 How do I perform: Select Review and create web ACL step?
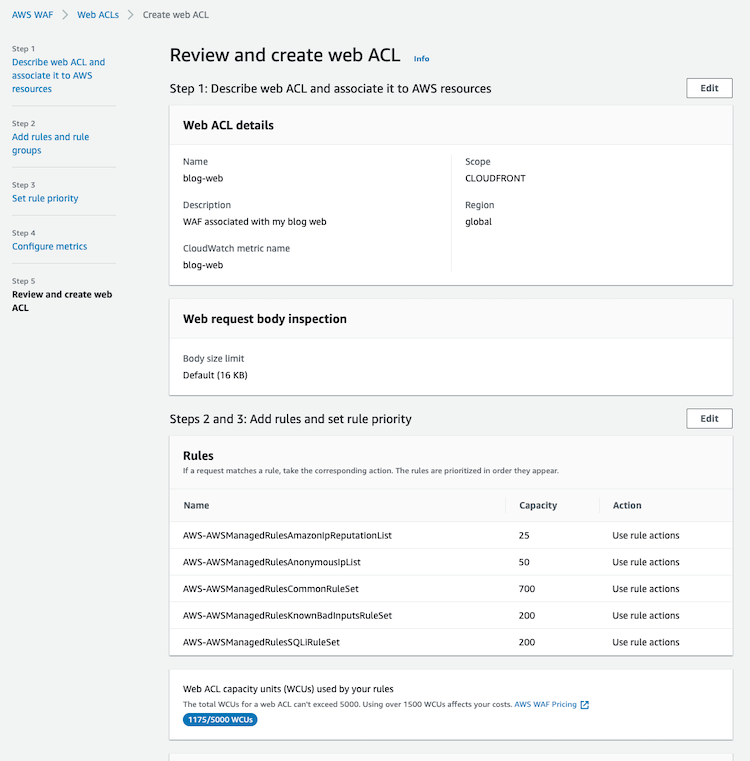62,301
